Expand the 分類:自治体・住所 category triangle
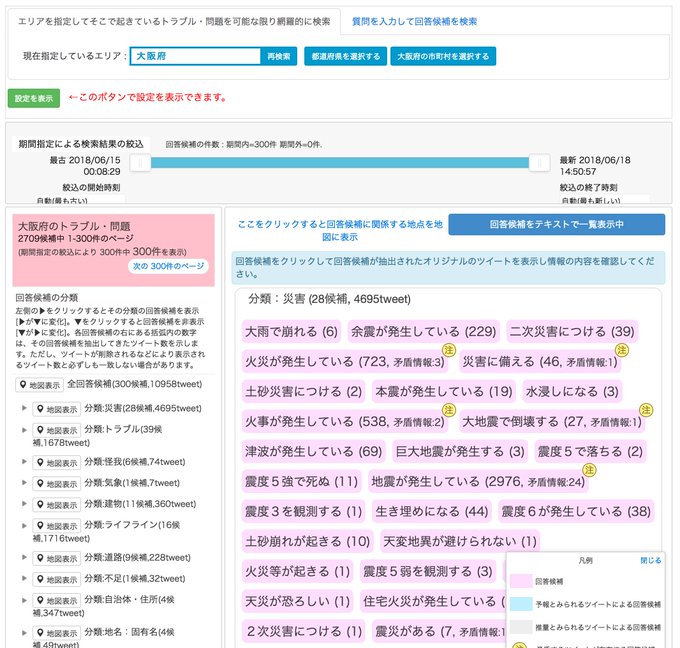 (24, 599)
